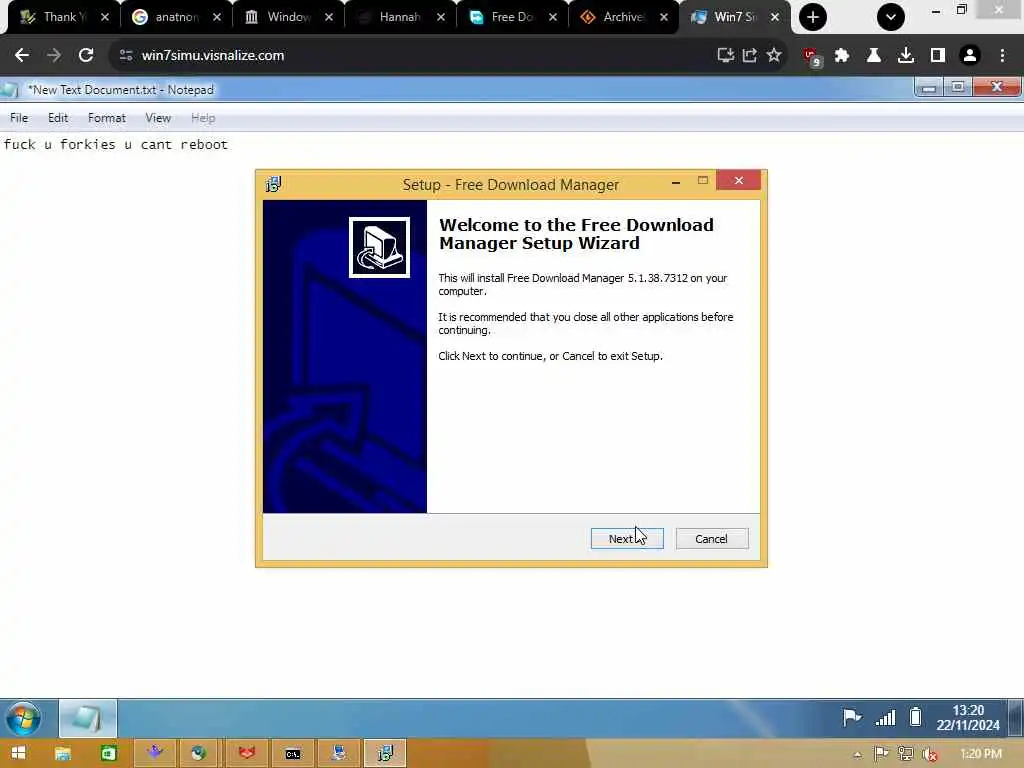Open the purple bird app in taskbar
This screenshot has height=768, width=1024.
pyautogui.click(x=155, y=753)
